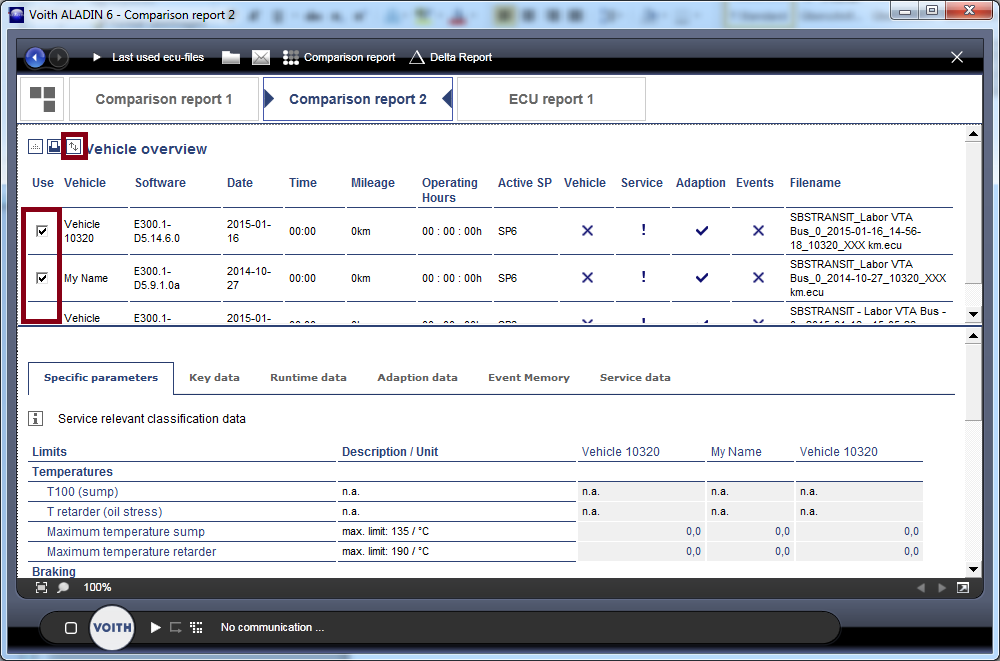The height and width of the screenshot is (661, 1000).
Task: Uncheck the Use checkbox for Vehicle 10320
Action: coord(42,231)
